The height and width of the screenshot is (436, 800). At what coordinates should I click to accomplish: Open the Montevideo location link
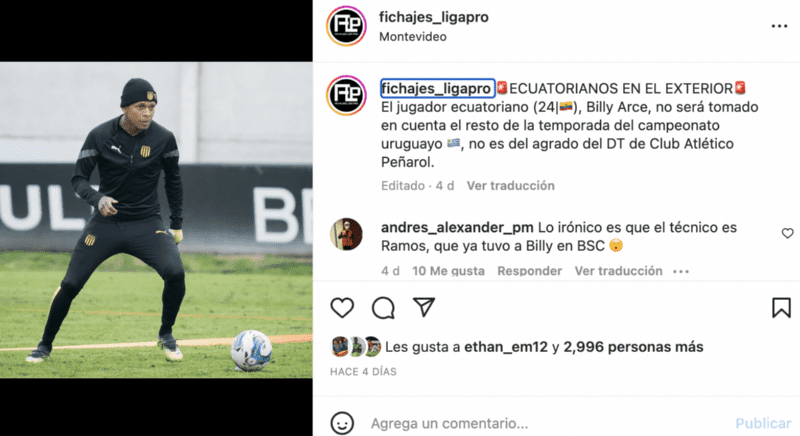[413, 37]
